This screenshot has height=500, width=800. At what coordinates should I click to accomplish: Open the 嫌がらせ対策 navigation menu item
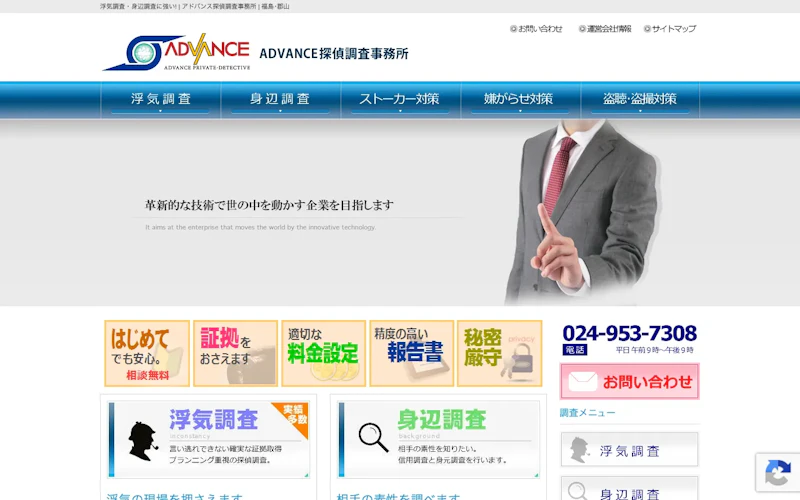pyautogui.click(x=520, y=99)
